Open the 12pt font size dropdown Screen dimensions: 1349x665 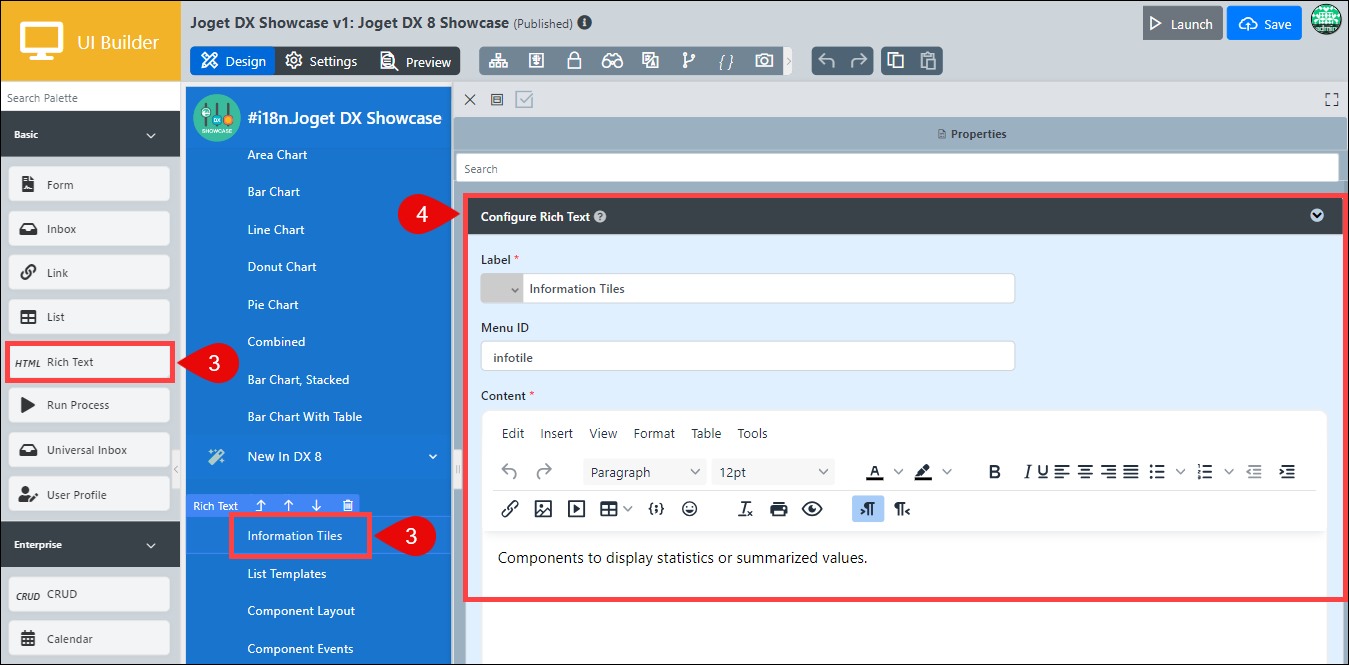pyautogui.click(x=773, y=472)
